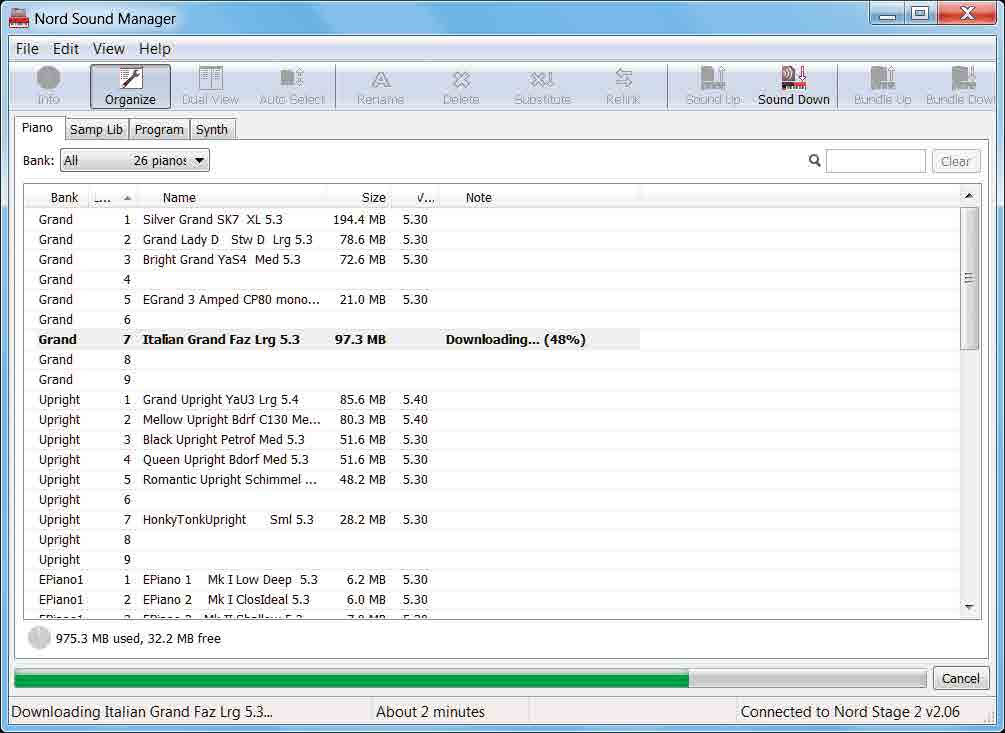Image resolution: width=1005 pixels, height=733 pixels.
Task: Open the File menu
Action: [27, 49]
